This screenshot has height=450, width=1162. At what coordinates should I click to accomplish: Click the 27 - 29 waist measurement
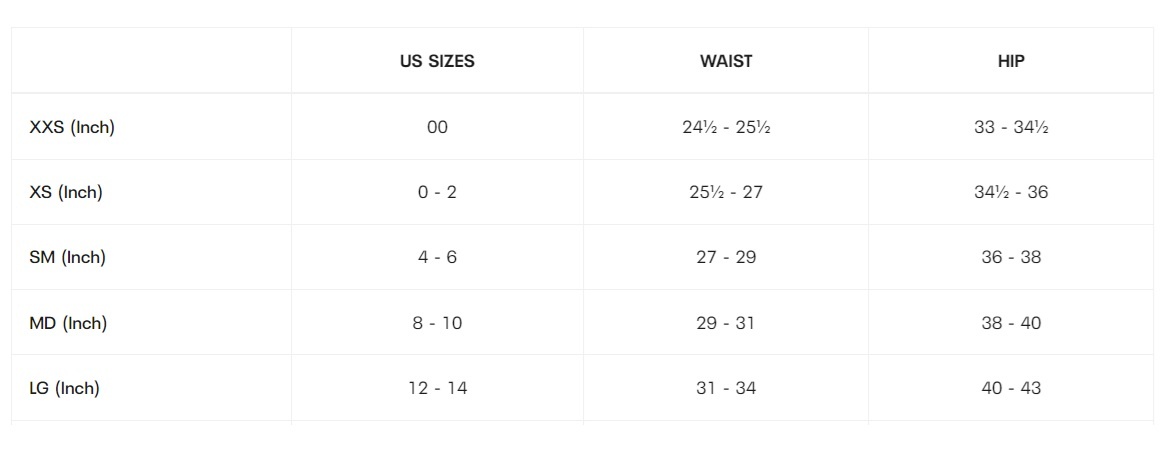point(726,257)
